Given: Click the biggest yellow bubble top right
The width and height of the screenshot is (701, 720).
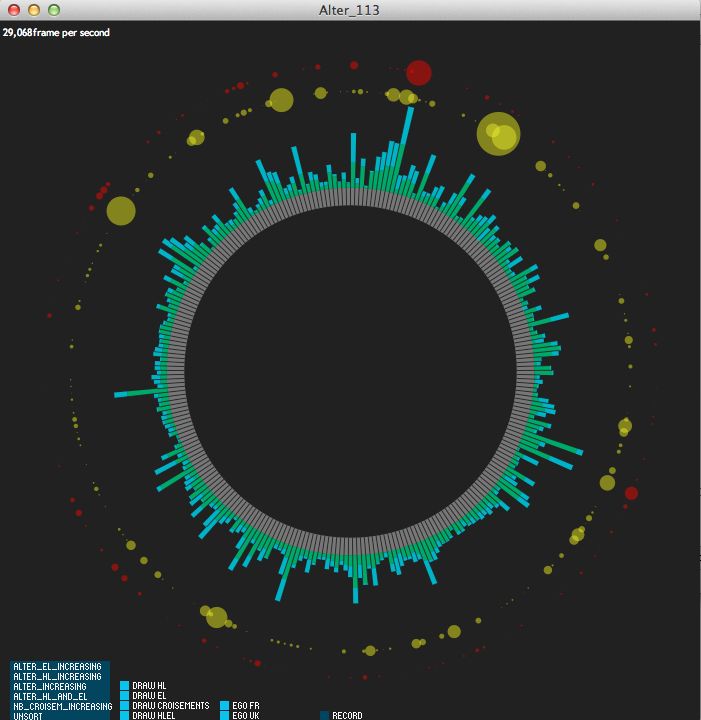Looking at the screenshot, I should 497,134.
